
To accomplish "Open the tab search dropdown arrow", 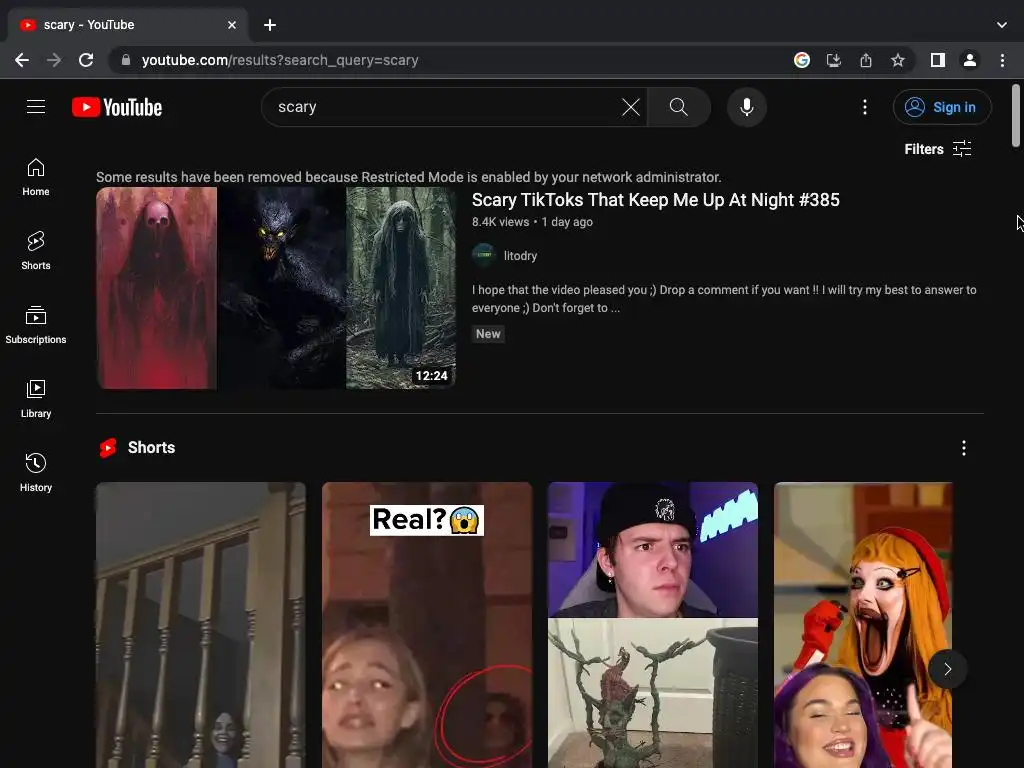I will pyautogui.click(x=1002, y=25).
